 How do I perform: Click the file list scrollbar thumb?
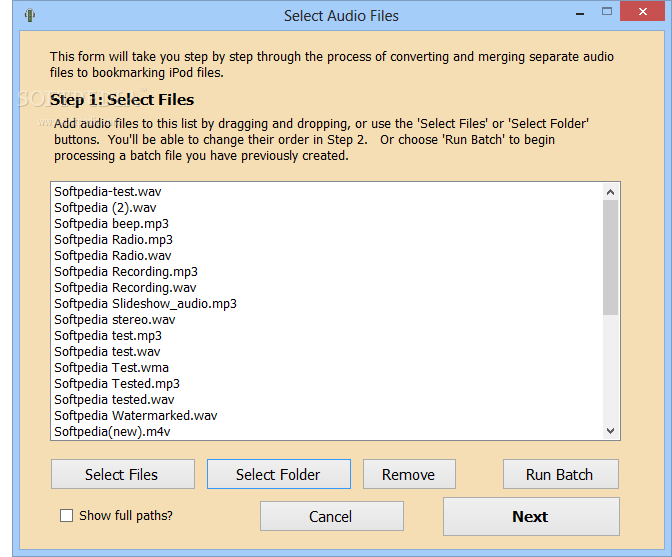[611, 257]
